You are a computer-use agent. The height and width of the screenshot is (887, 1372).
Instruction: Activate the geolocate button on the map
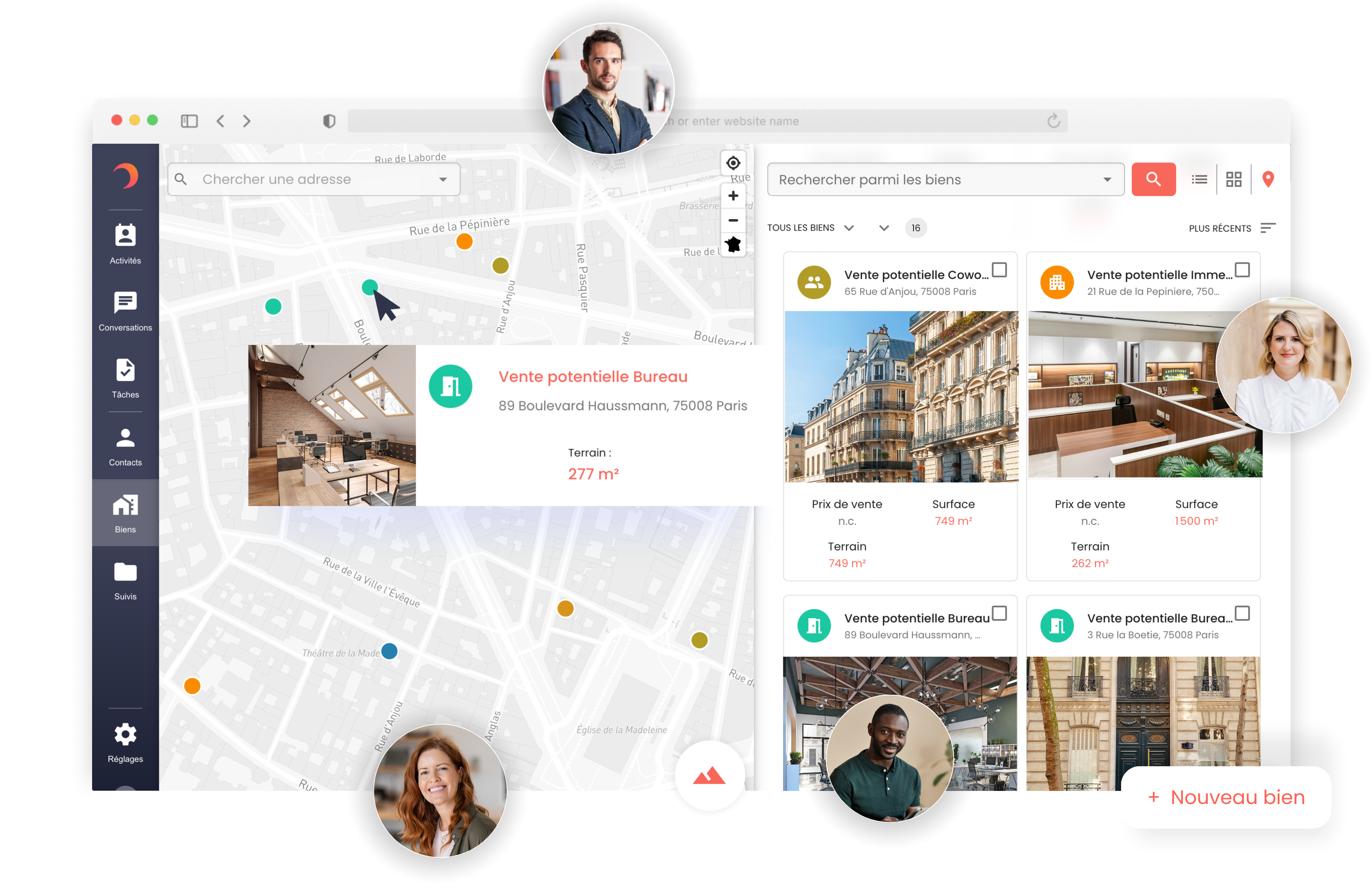coord(733,163)
